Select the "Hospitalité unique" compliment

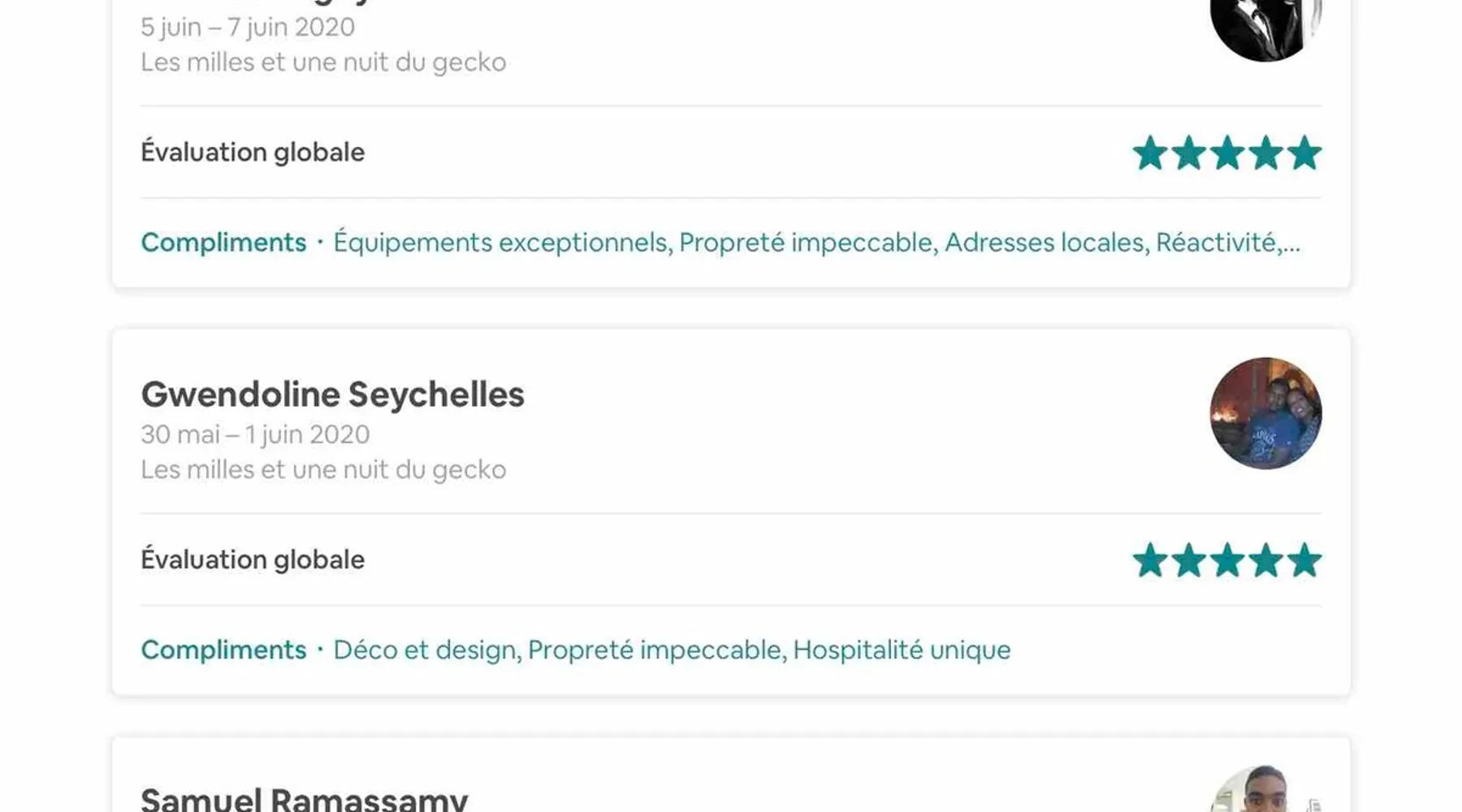[902, 650]
